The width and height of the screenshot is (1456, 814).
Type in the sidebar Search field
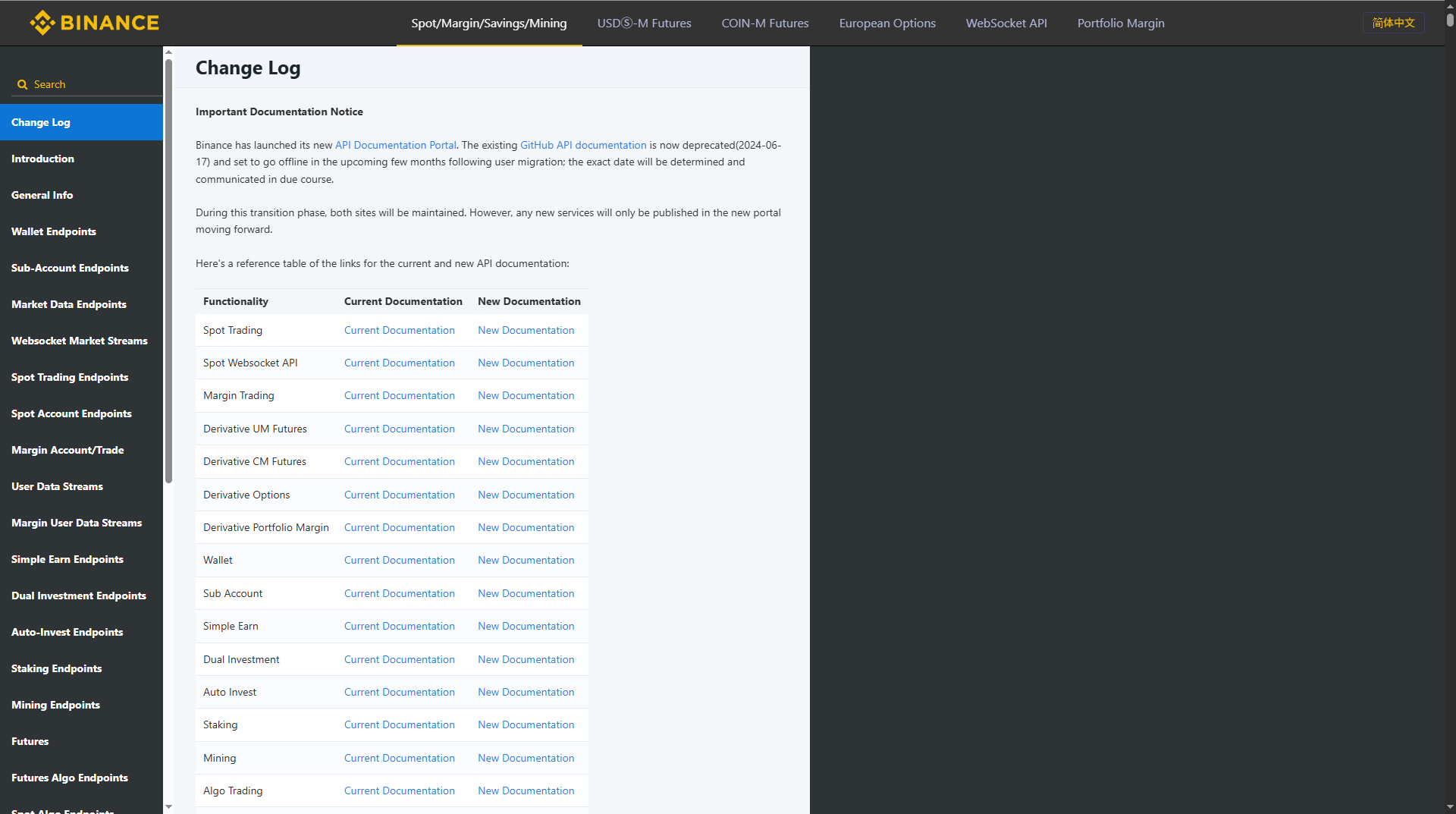tap(91, 85)
